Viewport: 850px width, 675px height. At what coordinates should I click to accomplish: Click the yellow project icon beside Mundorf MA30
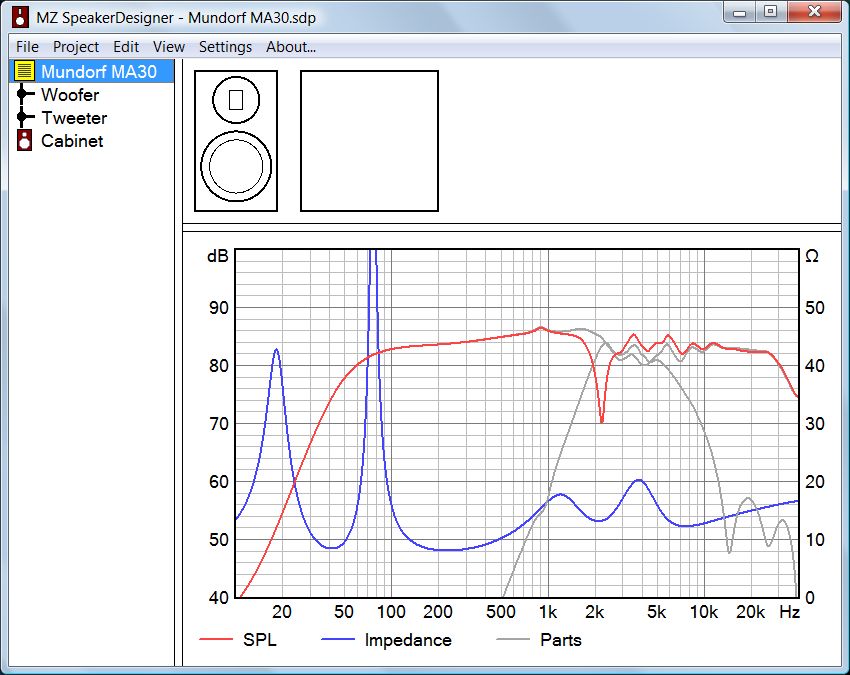coord(24,71)
